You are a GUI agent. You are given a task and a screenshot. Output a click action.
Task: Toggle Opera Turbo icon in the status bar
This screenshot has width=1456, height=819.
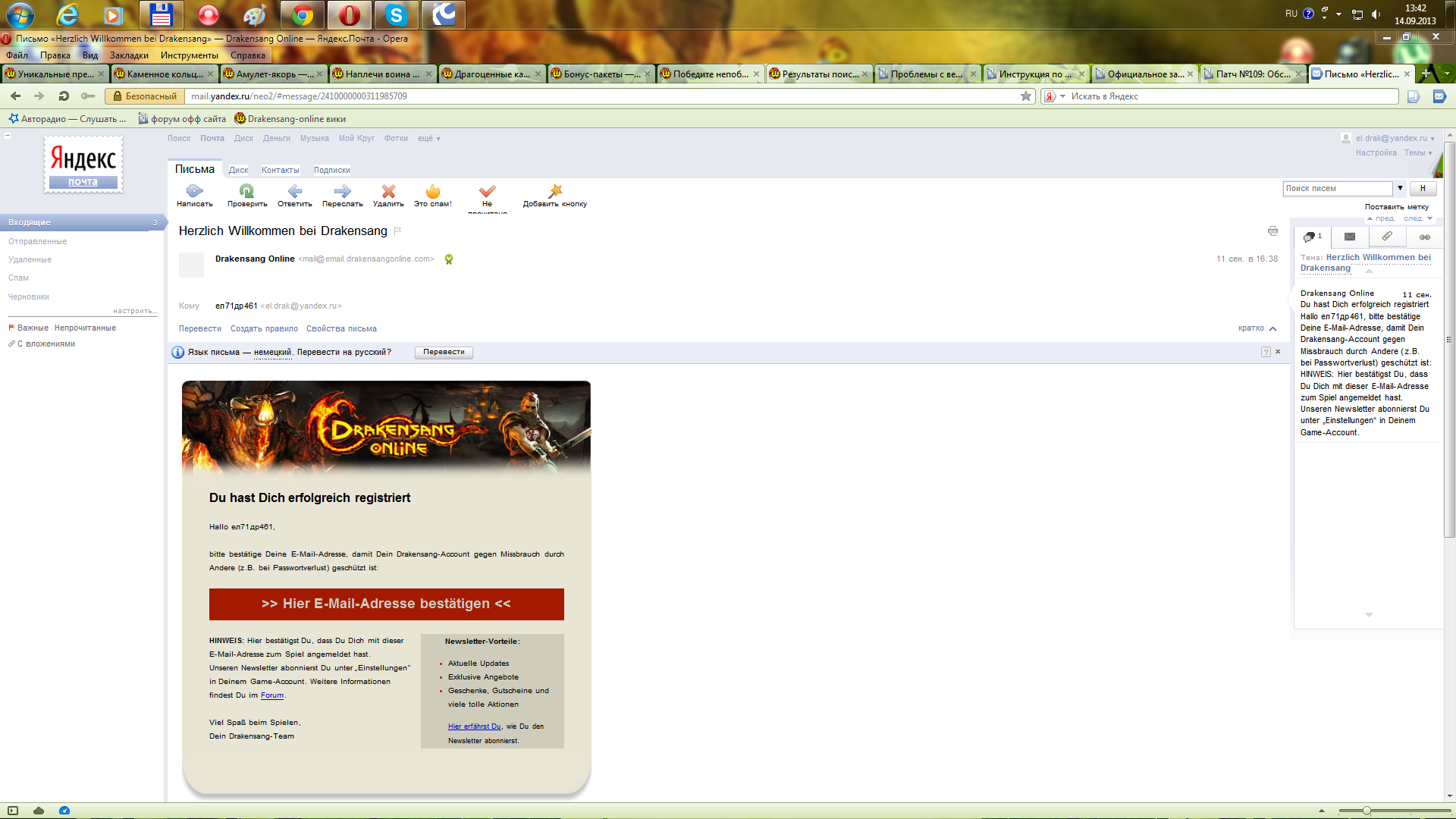pyautogui.click(x=64, y=811)
